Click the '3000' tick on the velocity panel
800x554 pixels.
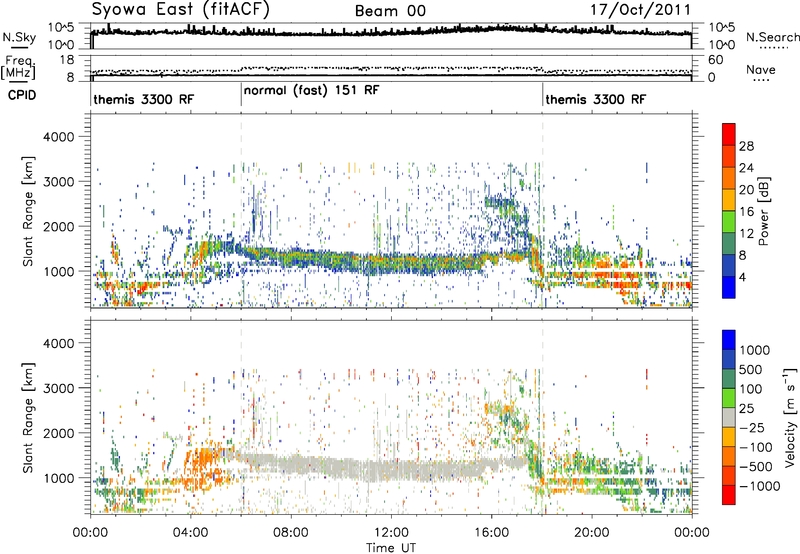pos(58,388)
